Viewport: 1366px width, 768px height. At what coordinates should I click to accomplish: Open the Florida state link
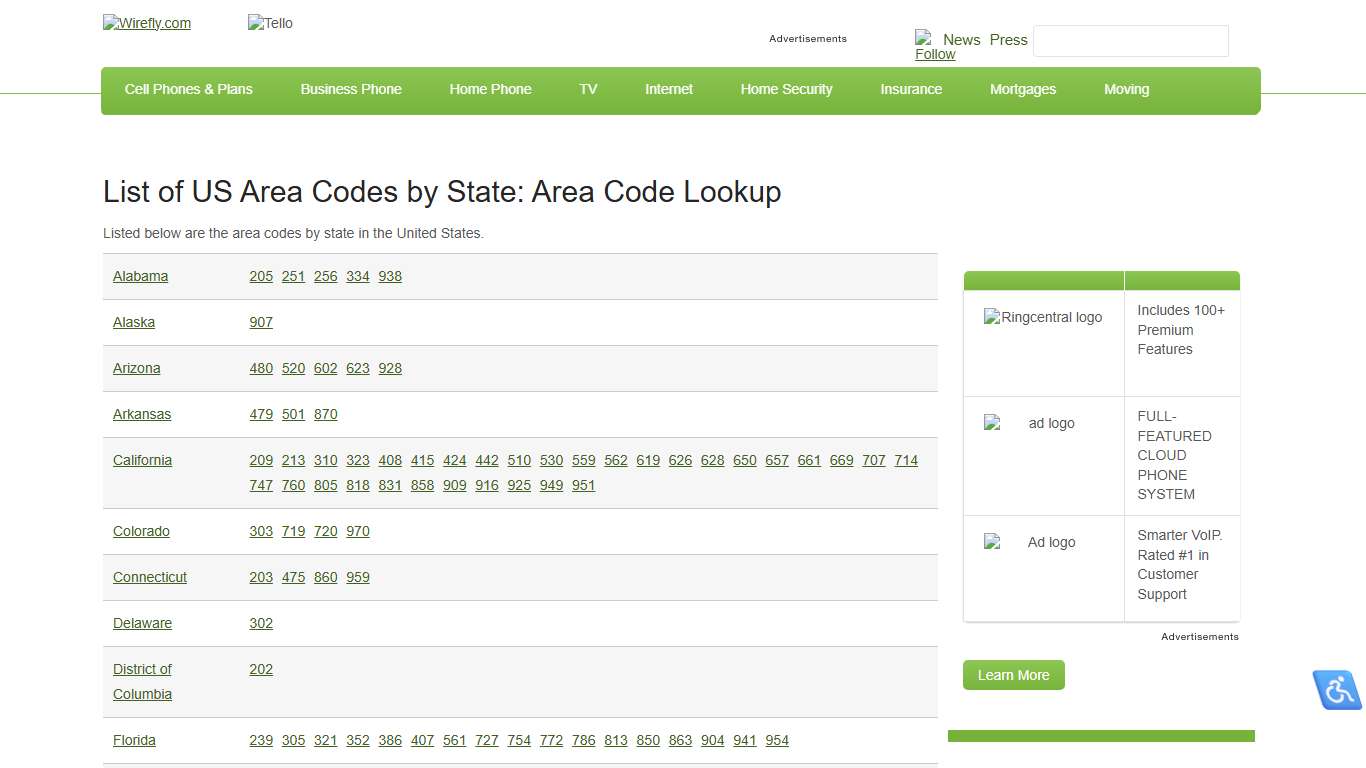click(x=134, y=740)
